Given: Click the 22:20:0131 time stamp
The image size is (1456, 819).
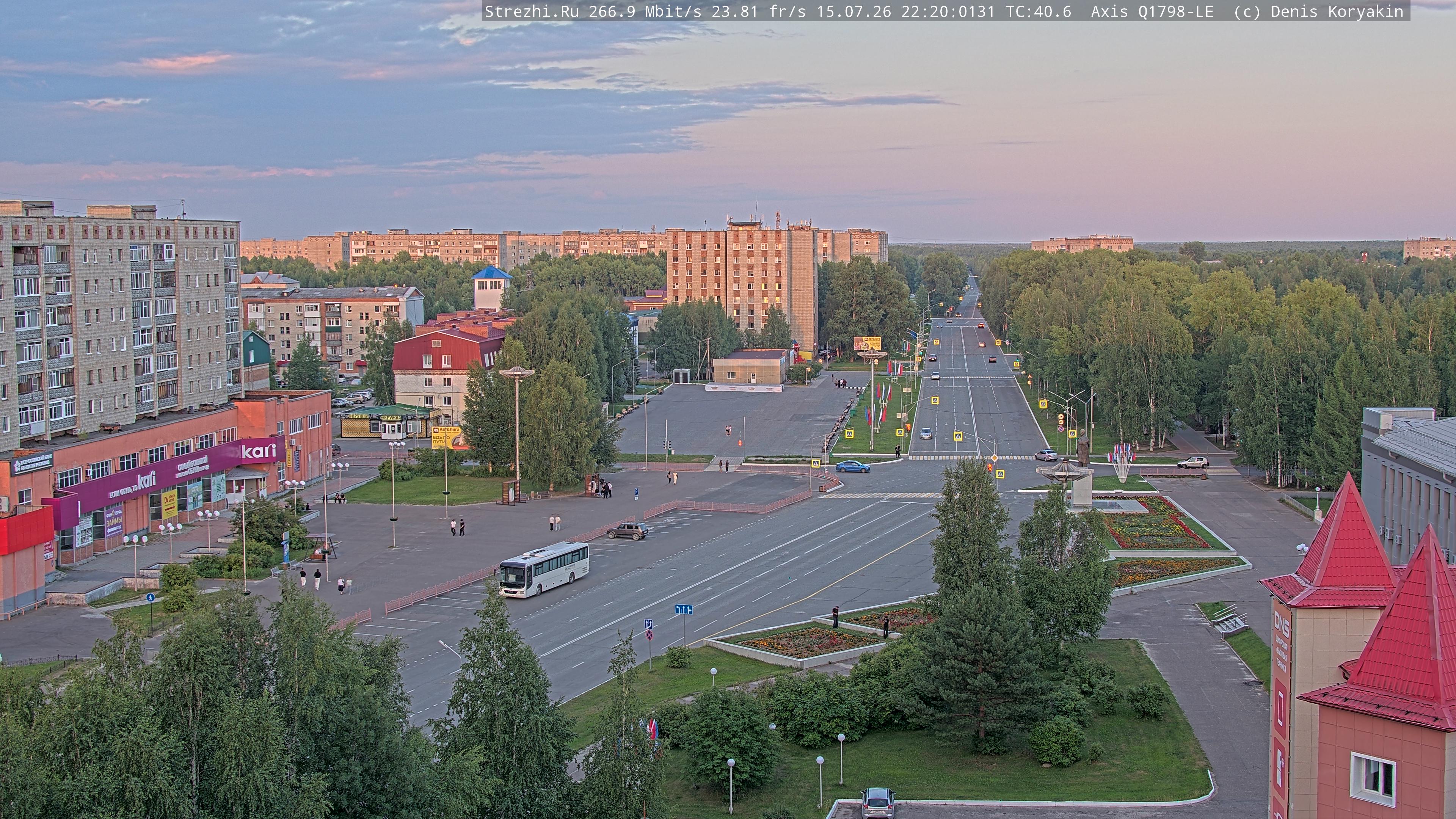Looking at the screenshot, I should [948, 11].
